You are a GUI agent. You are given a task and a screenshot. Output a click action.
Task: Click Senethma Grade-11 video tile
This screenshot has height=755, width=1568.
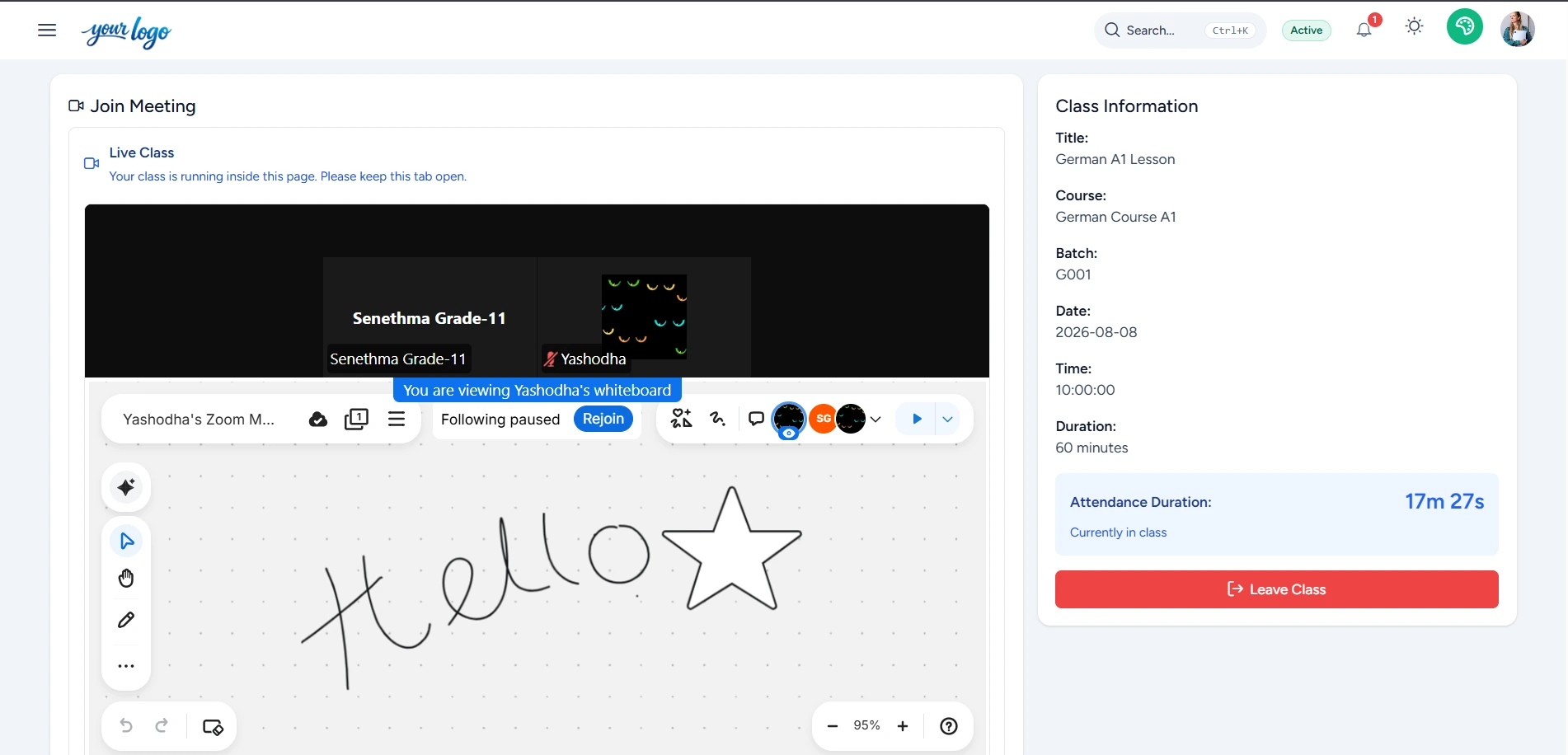tap(430, 317)
